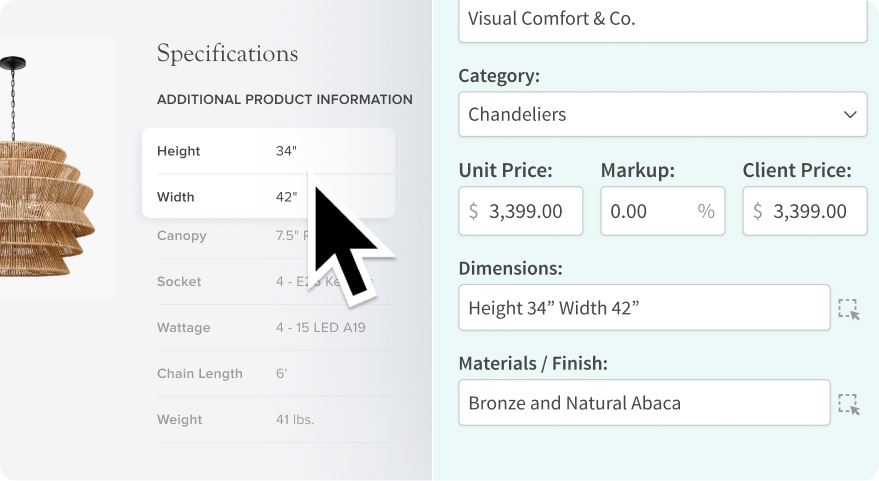Viewport: 879px width, 481px height.
Task: Click the Dimensions text field
Action: 644,308
